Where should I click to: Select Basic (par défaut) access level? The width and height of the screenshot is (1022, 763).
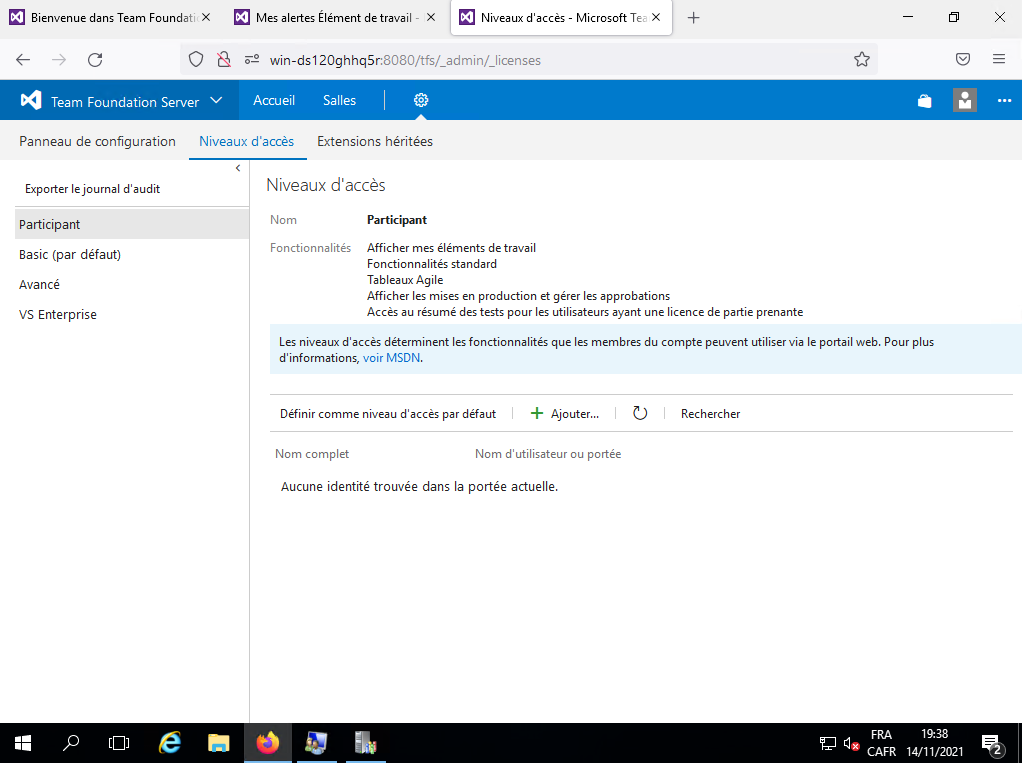(70, 255)
